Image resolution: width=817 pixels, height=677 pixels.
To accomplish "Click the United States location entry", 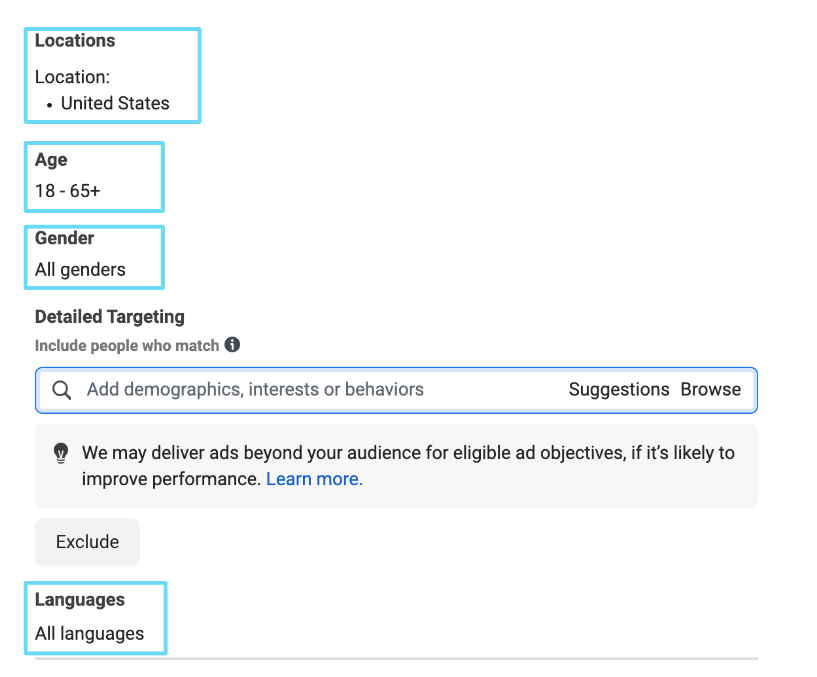I will pos(115,103).
